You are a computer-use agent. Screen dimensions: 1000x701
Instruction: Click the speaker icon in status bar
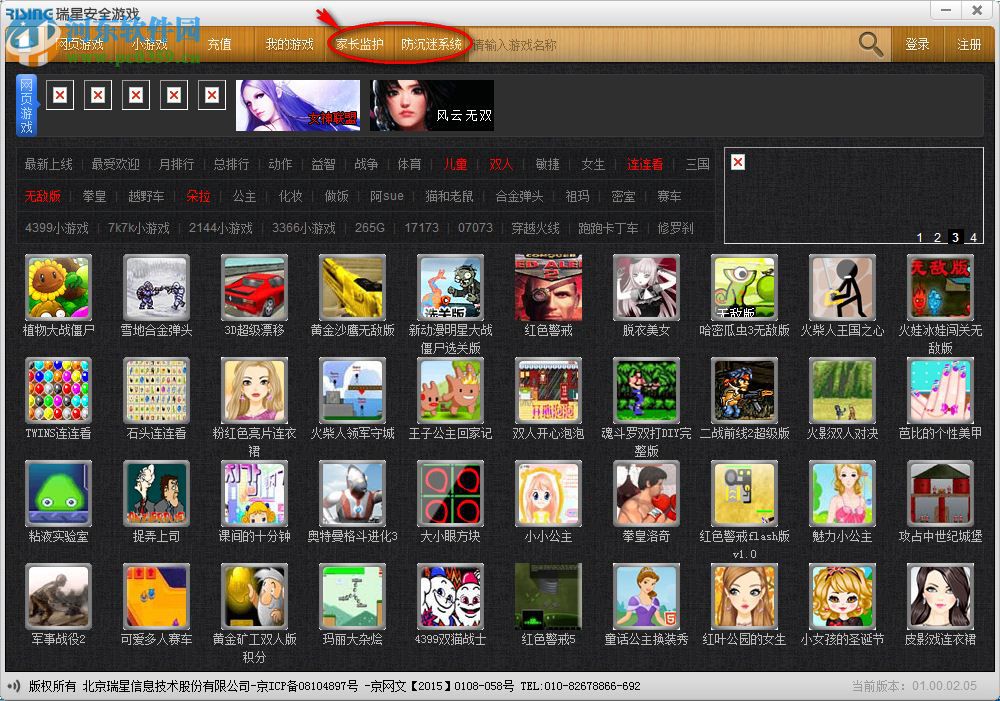click(13, 686)
